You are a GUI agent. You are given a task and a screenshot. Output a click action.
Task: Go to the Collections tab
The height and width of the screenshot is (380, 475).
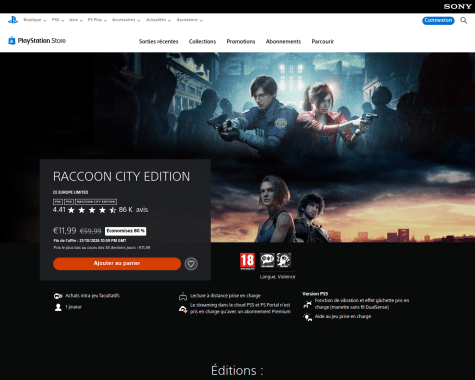(202, 42)
